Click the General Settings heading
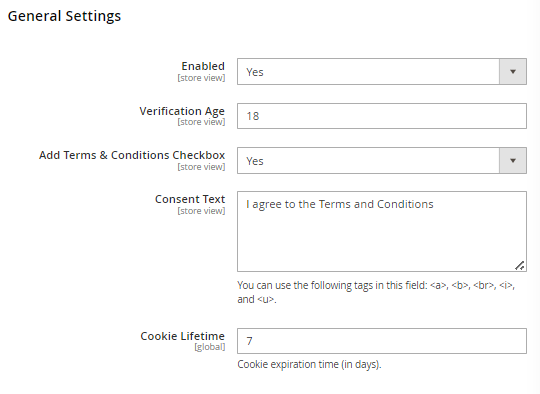The height and width of the screenshot is (394, 540). [x=64, y=16]
